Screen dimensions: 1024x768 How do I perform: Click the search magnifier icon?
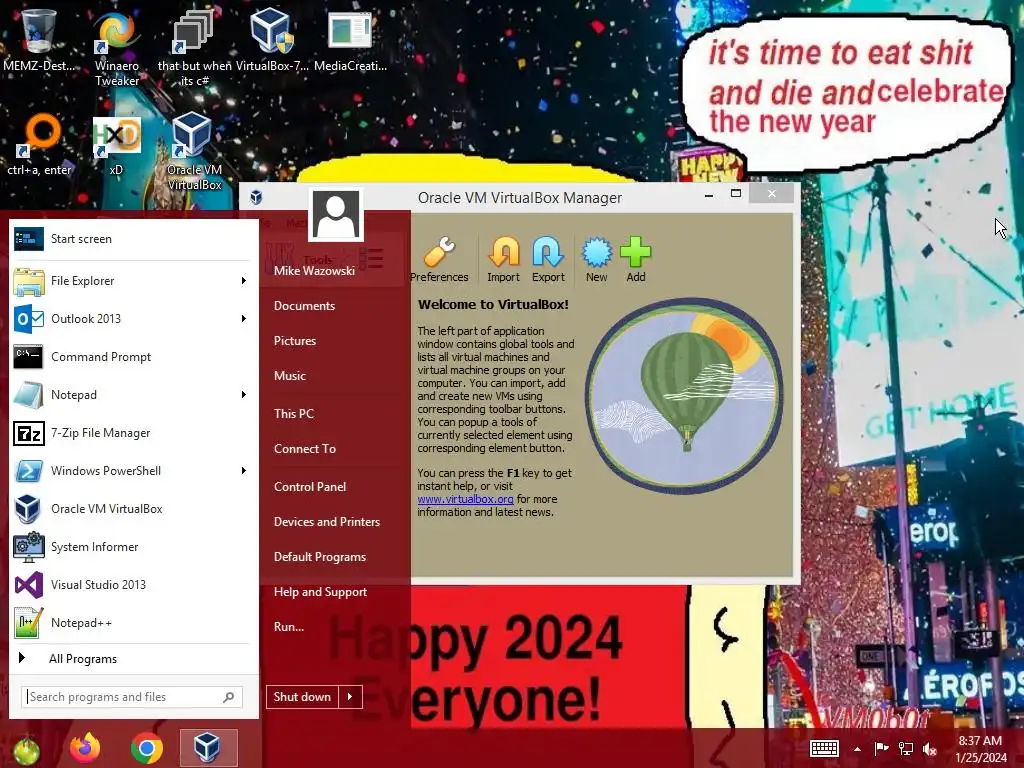coord(229,697)
